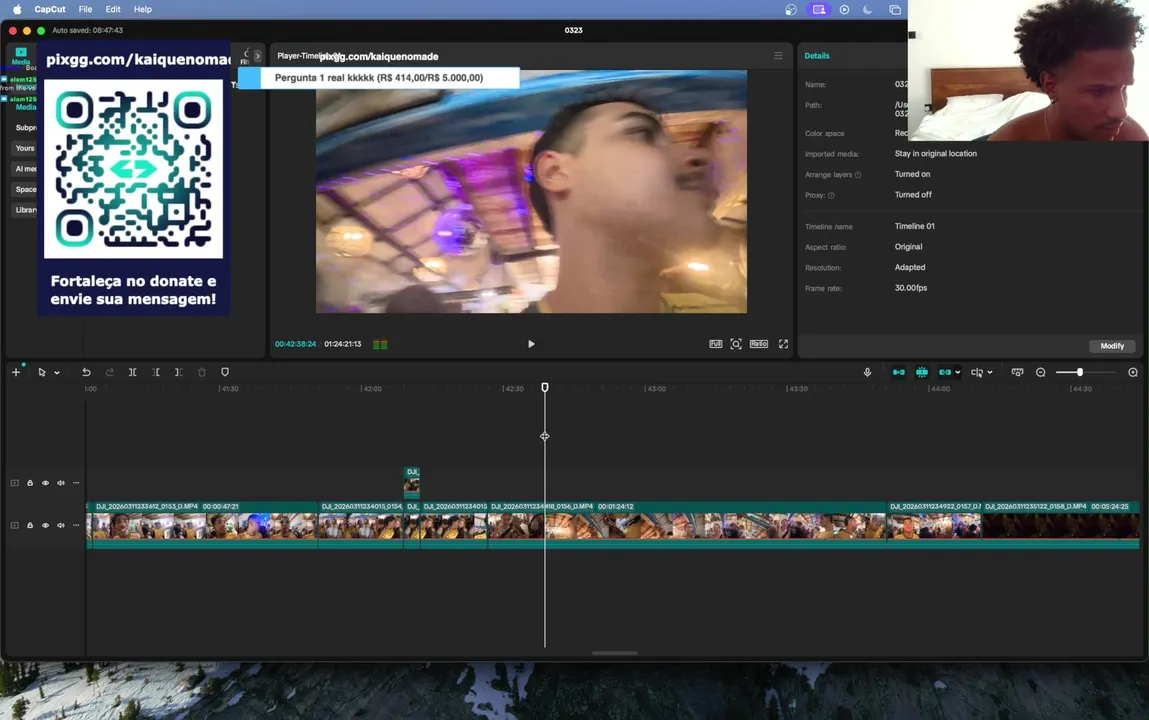Click the Arrange layers info icon
The image size is (1149, 720).
pos(858,175)
